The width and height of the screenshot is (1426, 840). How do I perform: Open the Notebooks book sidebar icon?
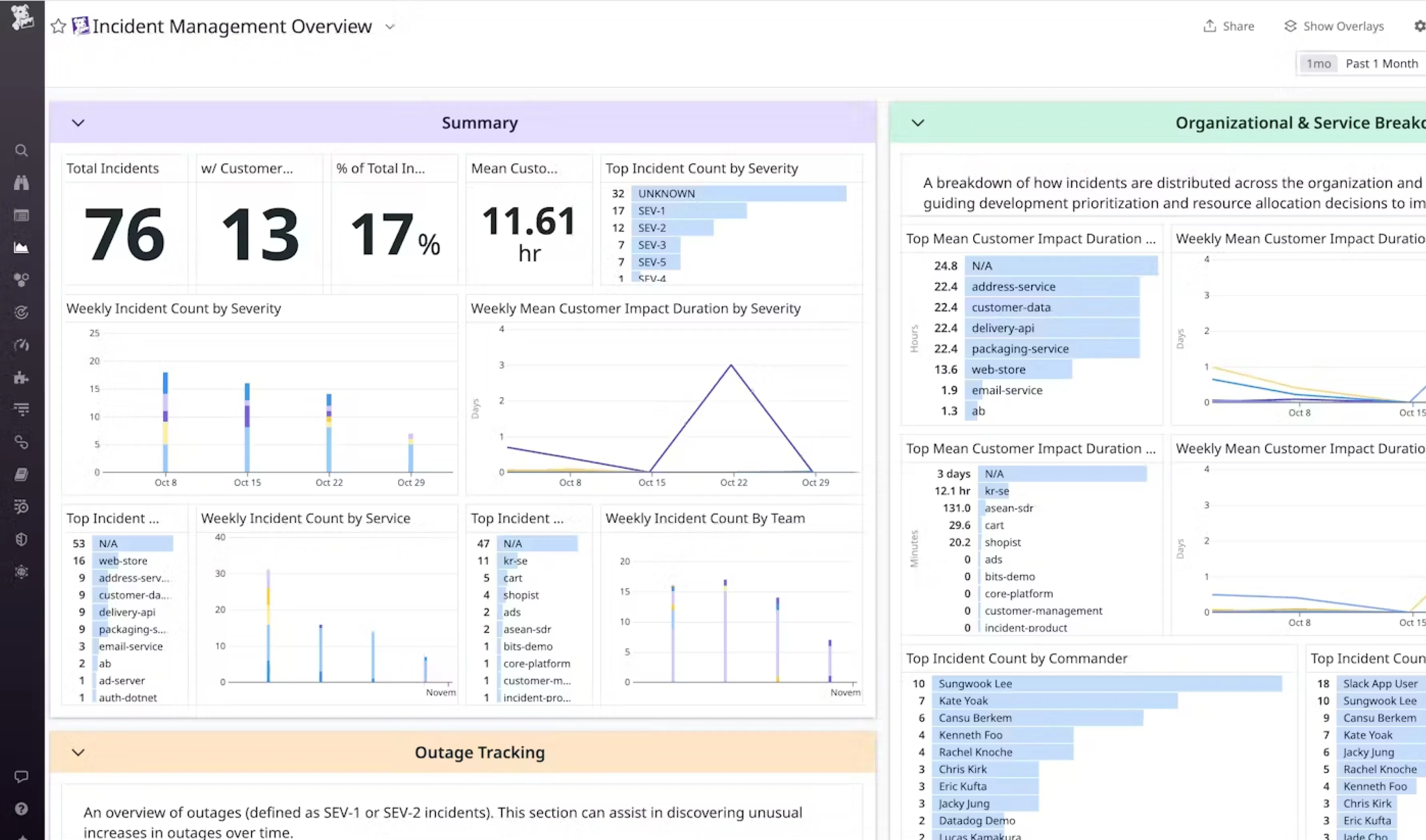(x=22, y=474)
